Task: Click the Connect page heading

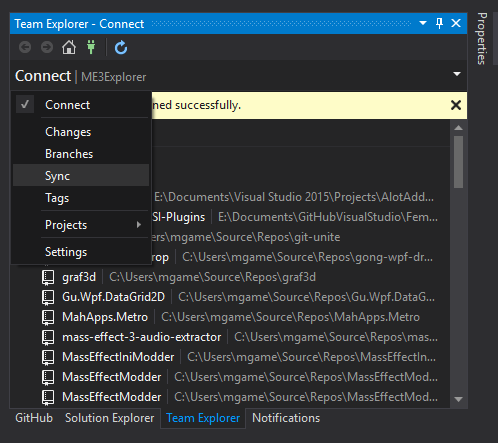Action: pos(43,76)
